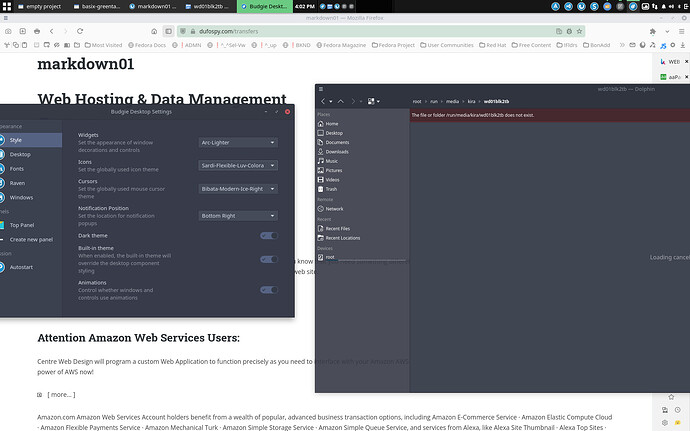Open Trash in Dolphin sidebar
Viewport: 690px width, 431px height.
point(331,189)
